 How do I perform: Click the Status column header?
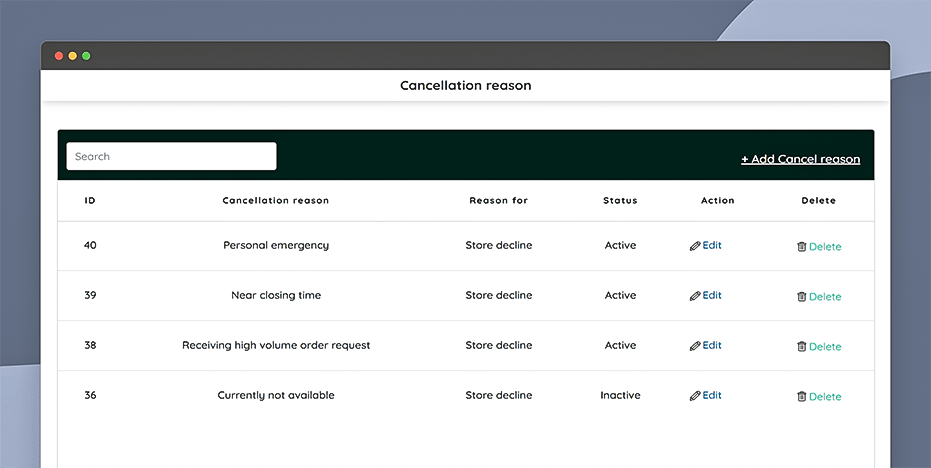[x=620, y=201]
